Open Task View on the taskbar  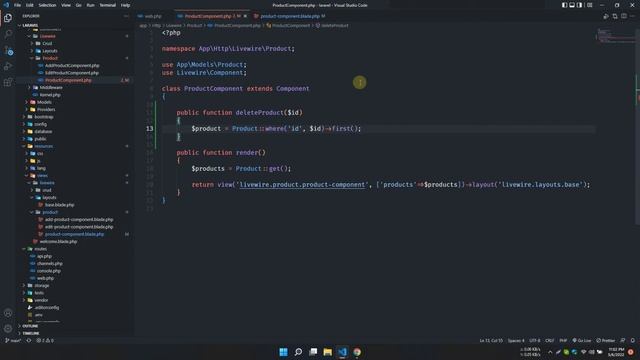pyautogui.click(x=313, y=352)
